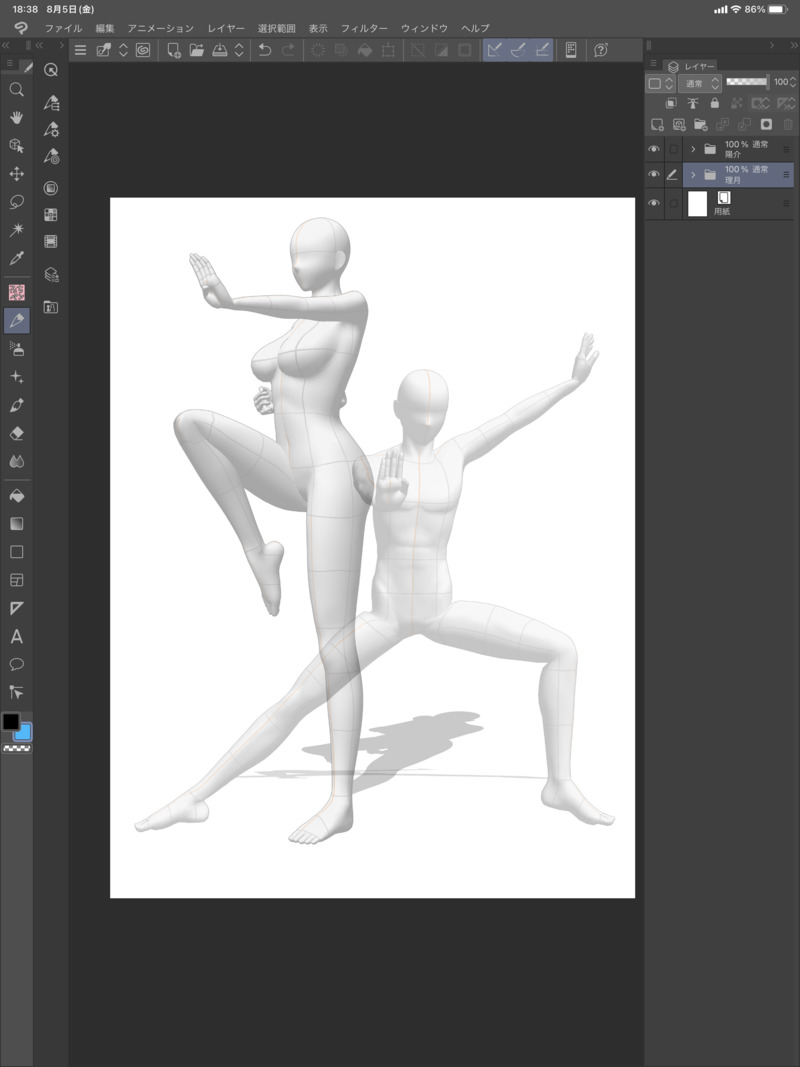Open the レイヤー menu in menu bar
800x1067 pixels.
(x=226, y=28)
